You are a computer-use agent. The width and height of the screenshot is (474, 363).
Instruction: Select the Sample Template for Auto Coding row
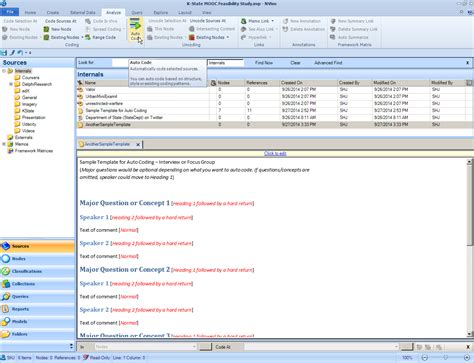click(275, 110)
